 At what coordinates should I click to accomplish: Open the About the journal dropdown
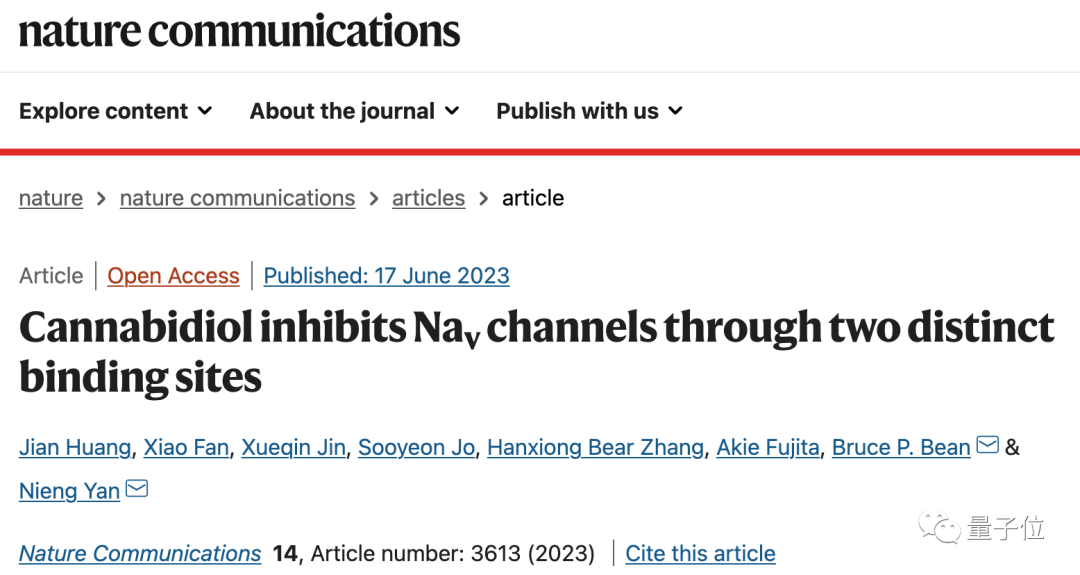coord(354,111)
